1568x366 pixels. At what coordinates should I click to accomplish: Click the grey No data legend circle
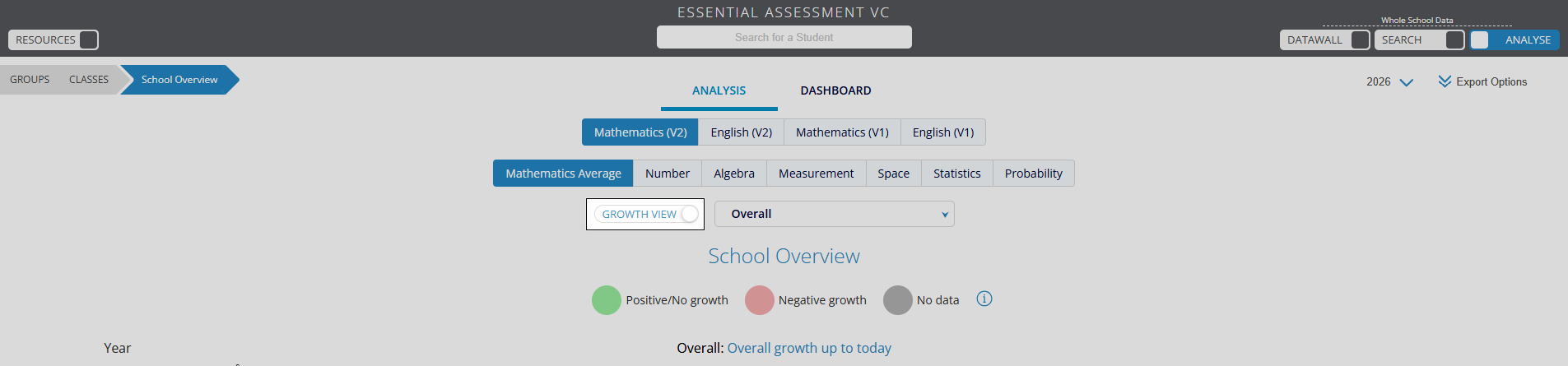coord(898,300)
